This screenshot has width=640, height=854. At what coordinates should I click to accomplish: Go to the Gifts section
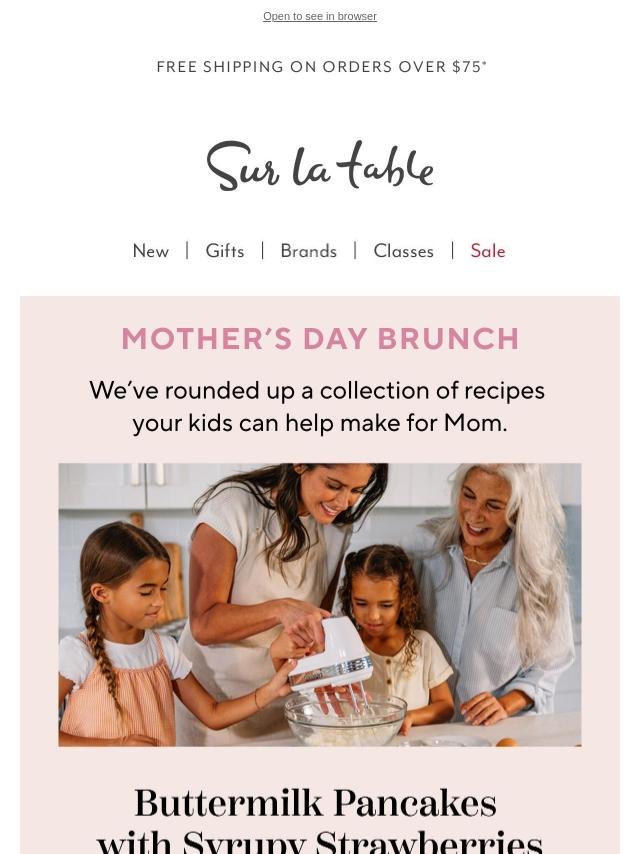tap(225, 251)
